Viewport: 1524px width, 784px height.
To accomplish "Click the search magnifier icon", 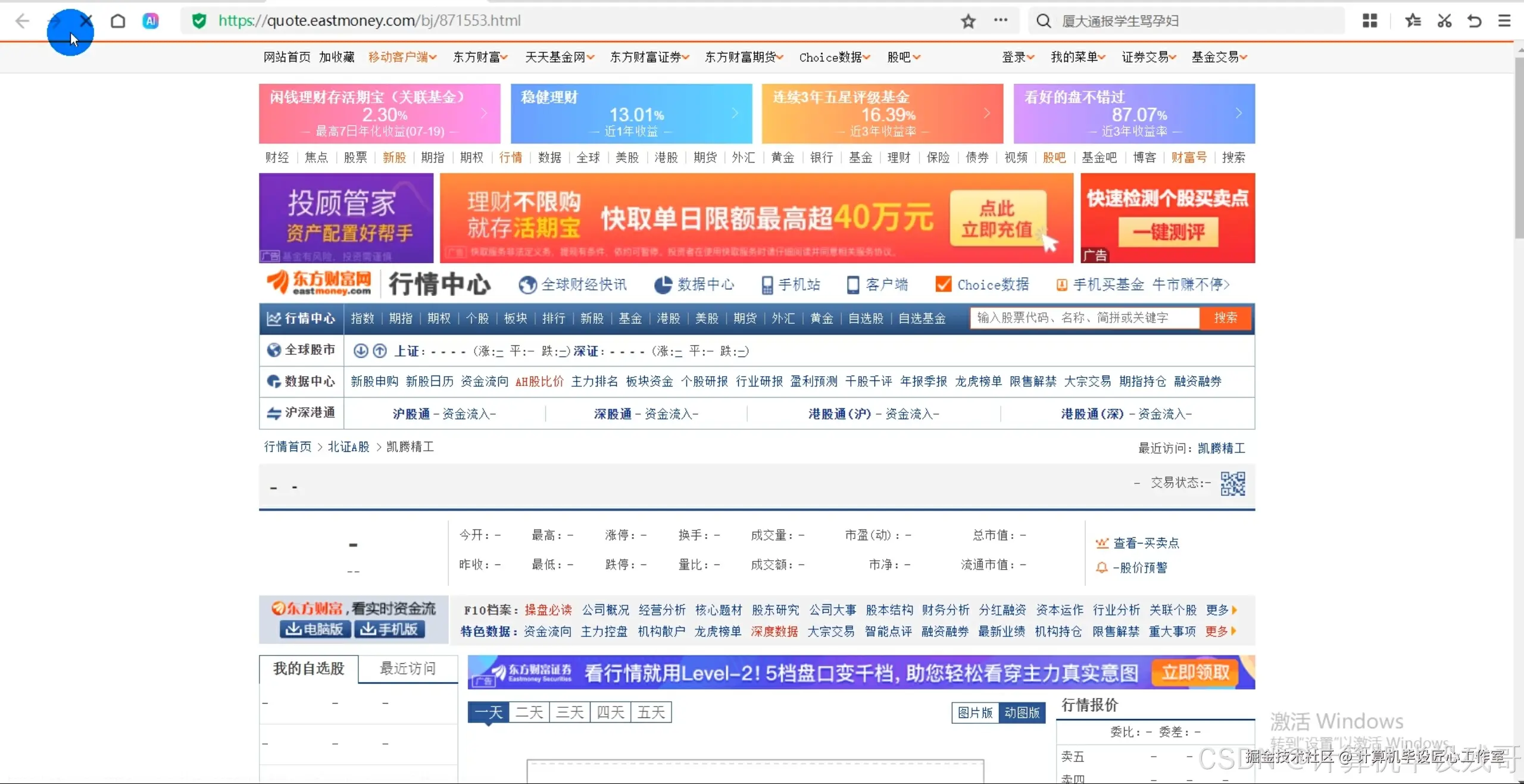I will 1043,21.
